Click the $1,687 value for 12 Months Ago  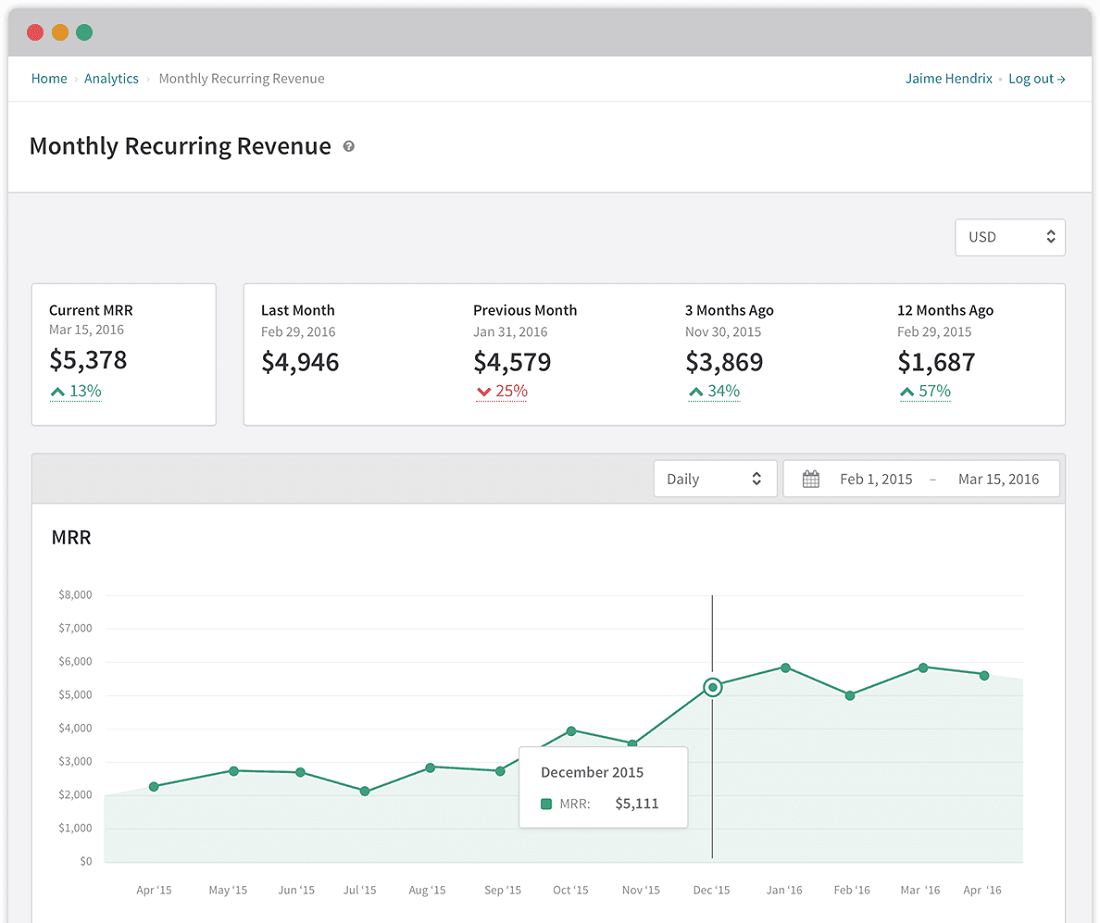pos(937,362)
